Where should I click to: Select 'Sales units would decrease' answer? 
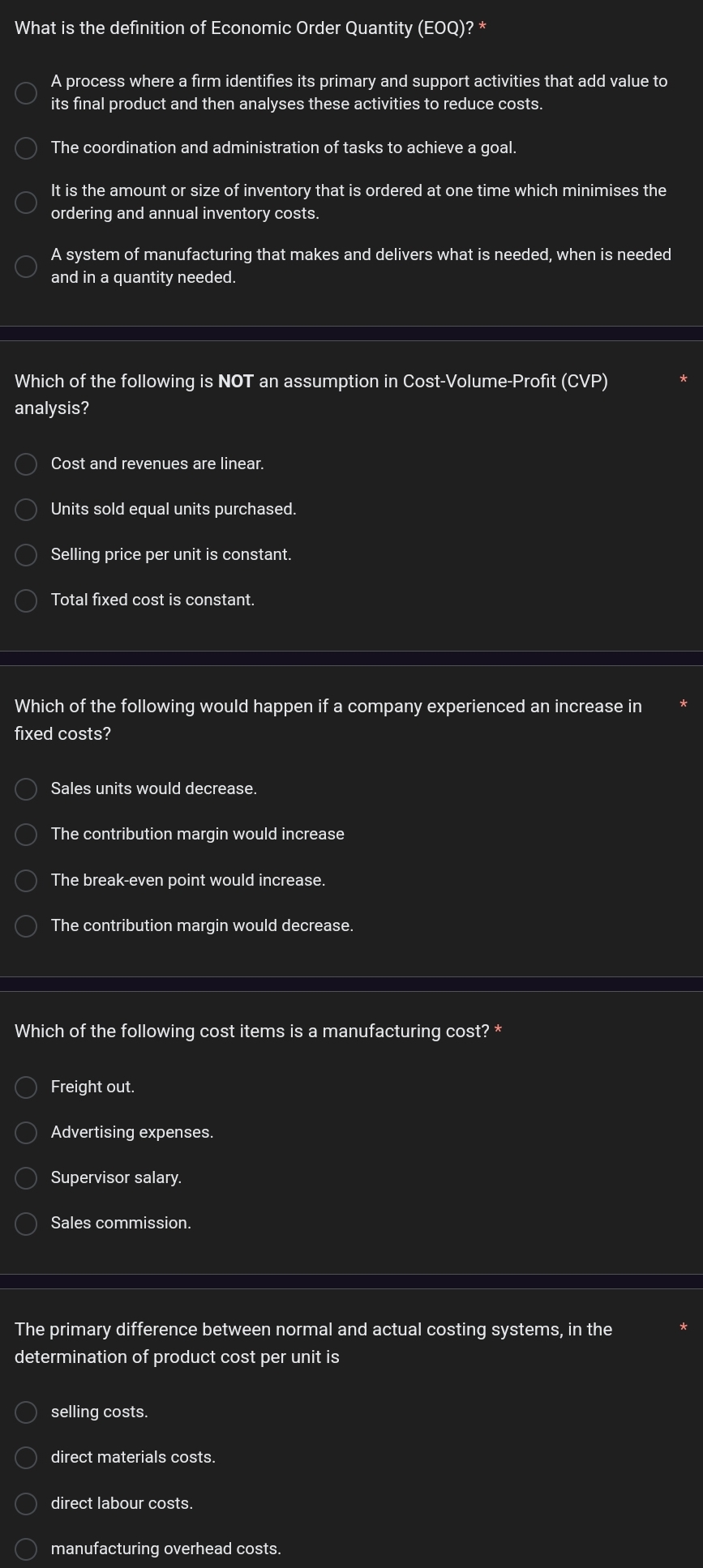26,789
